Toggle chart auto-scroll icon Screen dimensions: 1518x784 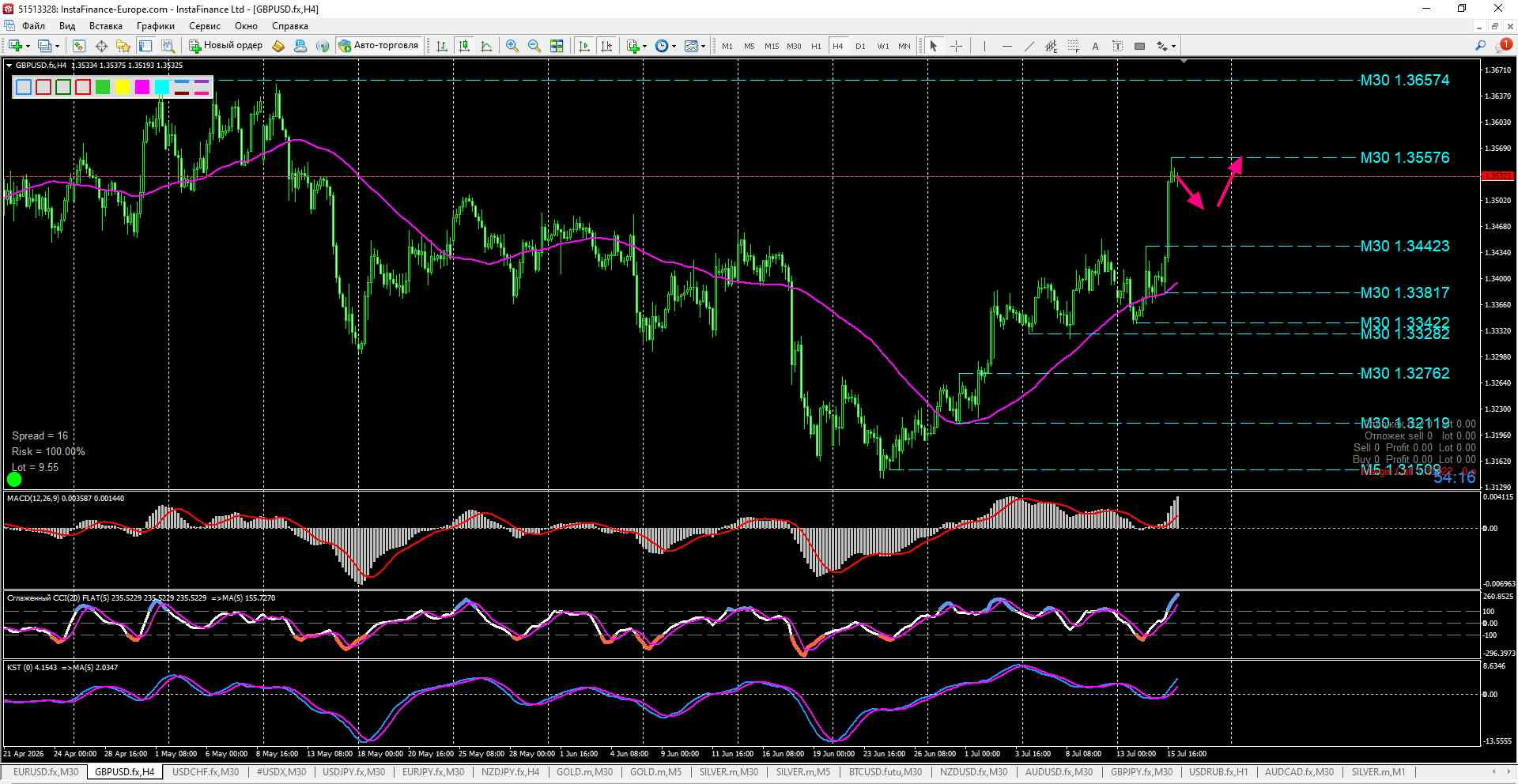(x=584, y=46)
